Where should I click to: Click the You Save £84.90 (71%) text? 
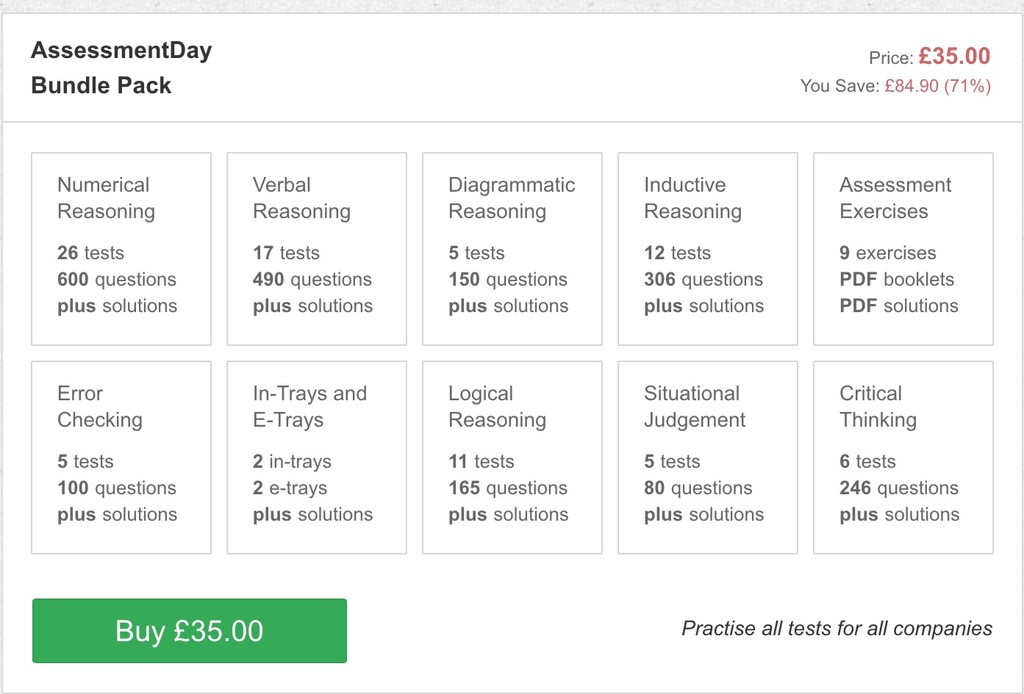point(895,87)
